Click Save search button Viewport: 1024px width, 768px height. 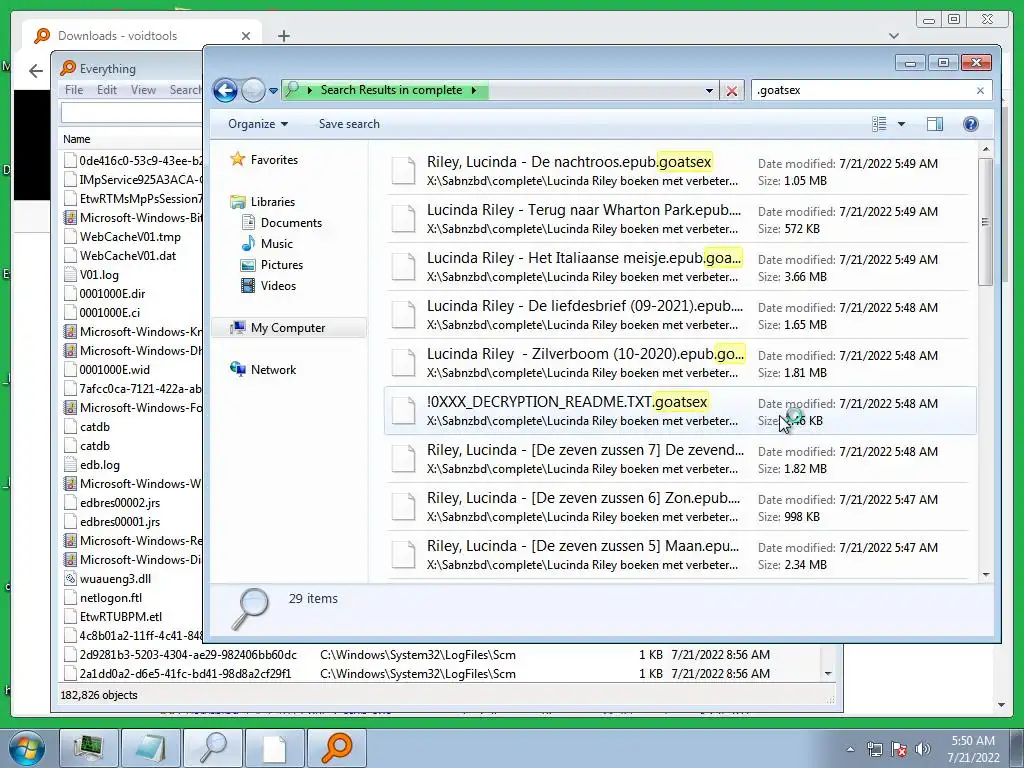(349, 124)
